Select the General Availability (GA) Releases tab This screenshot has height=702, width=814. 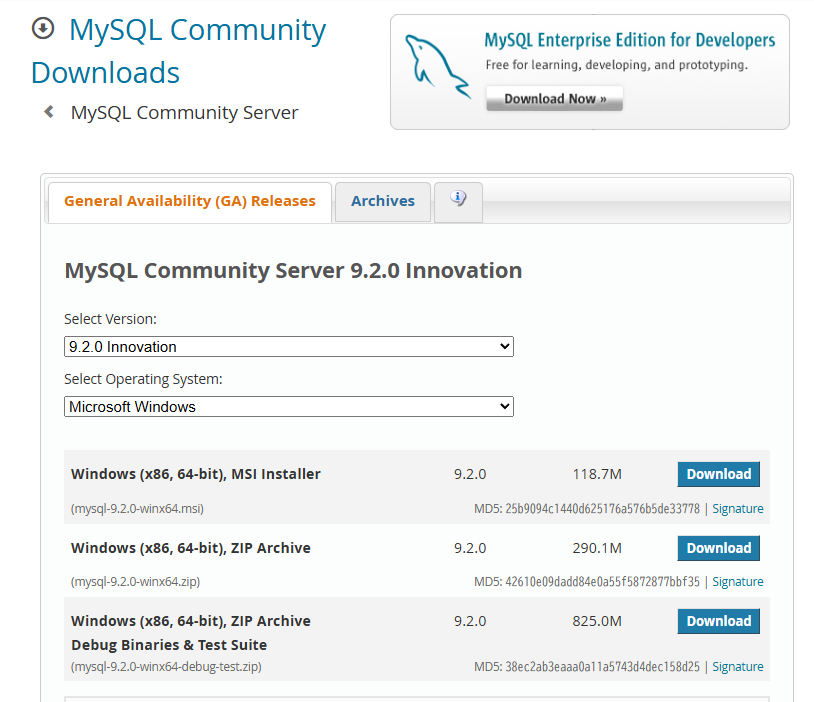[189, 201]
